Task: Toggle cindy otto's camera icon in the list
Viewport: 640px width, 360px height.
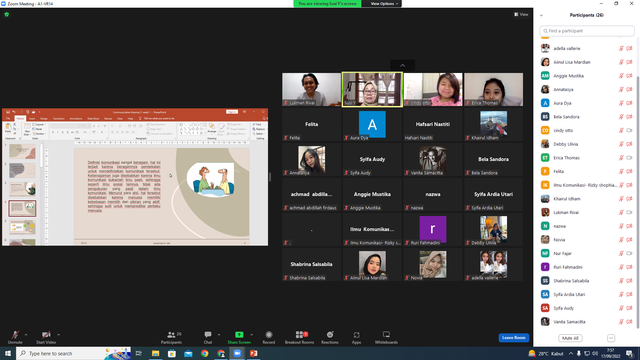Action: 629,130
